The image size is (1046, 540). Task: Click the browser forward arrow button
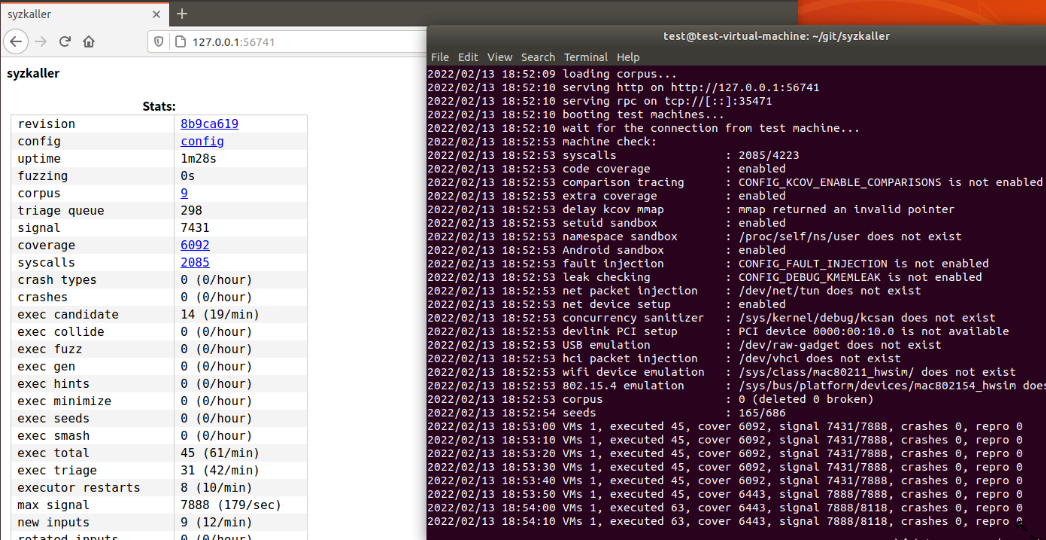click(41, 41)
